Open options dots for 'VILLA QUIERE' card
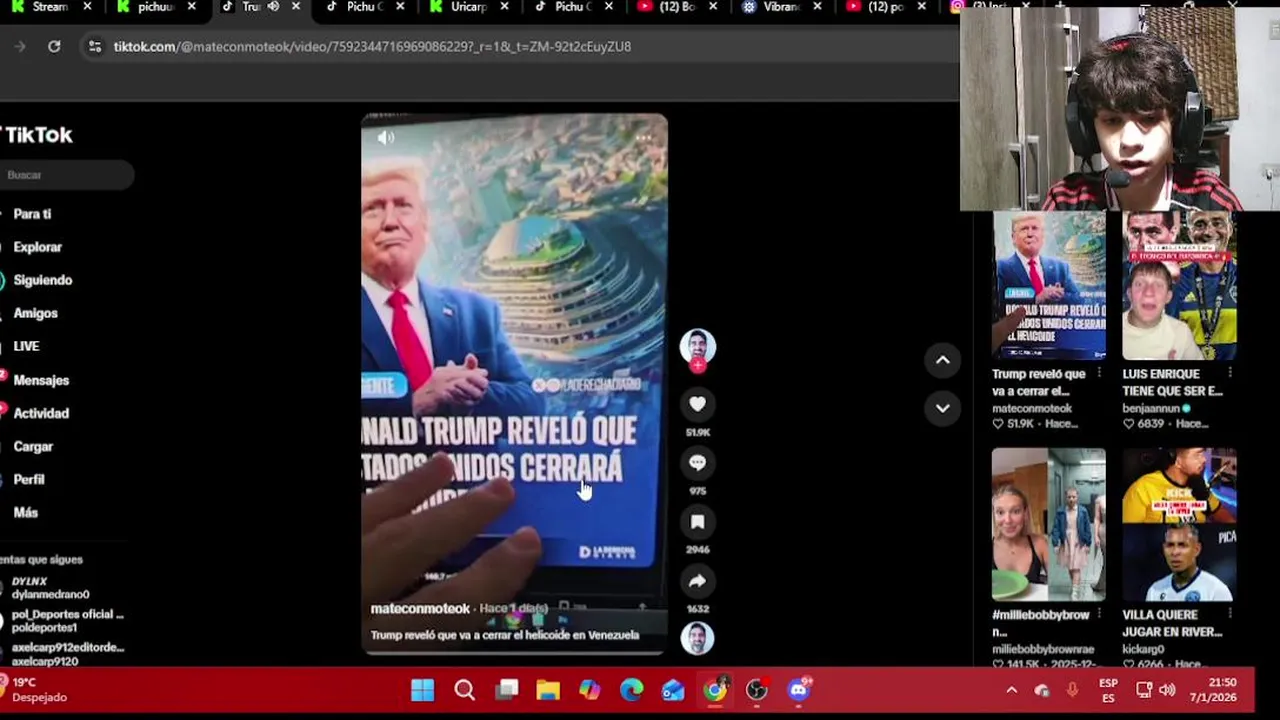The height and width of the screenshot is (720, 1280). 1230,614
